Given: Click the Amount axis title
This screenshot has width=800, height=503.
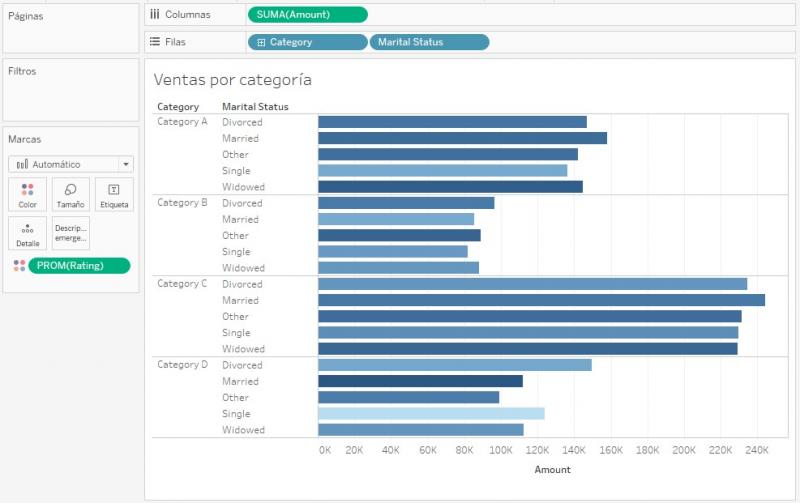Looking at the screenshot, I should click(x=552, y=469).
